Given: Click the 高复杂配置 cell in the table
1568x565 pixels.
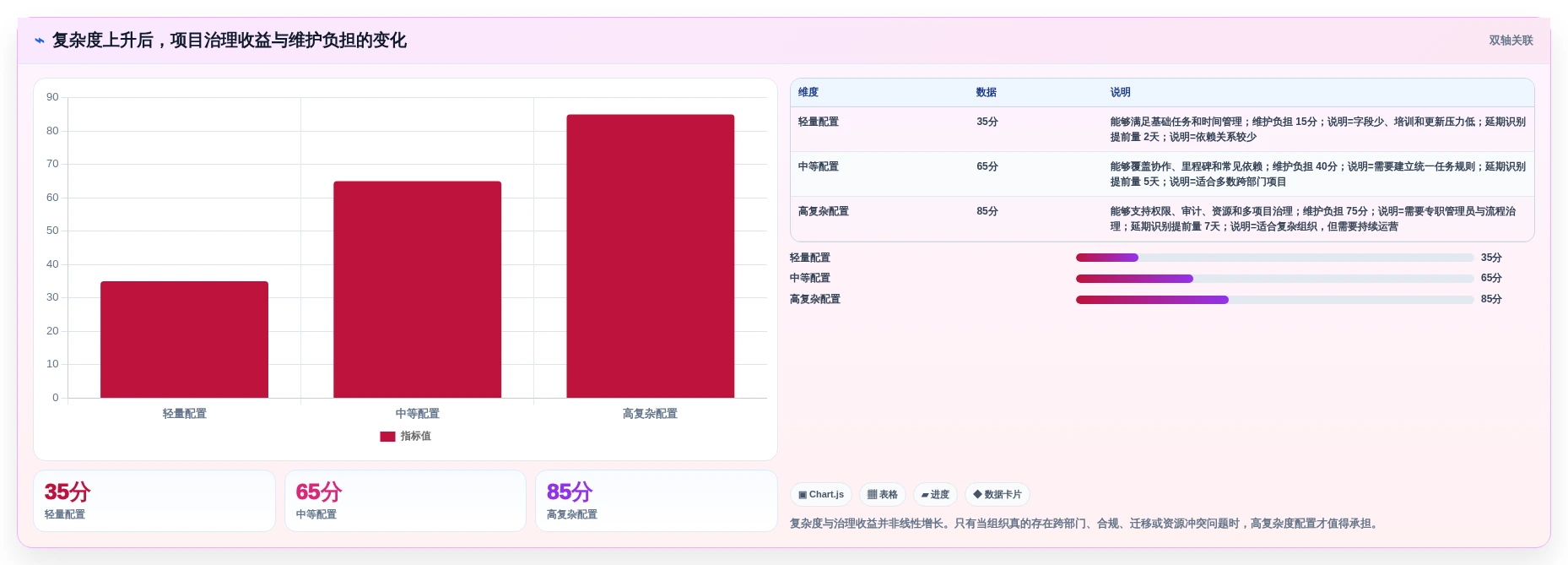Looking at the screenshot, I should (x=824, y=211).
